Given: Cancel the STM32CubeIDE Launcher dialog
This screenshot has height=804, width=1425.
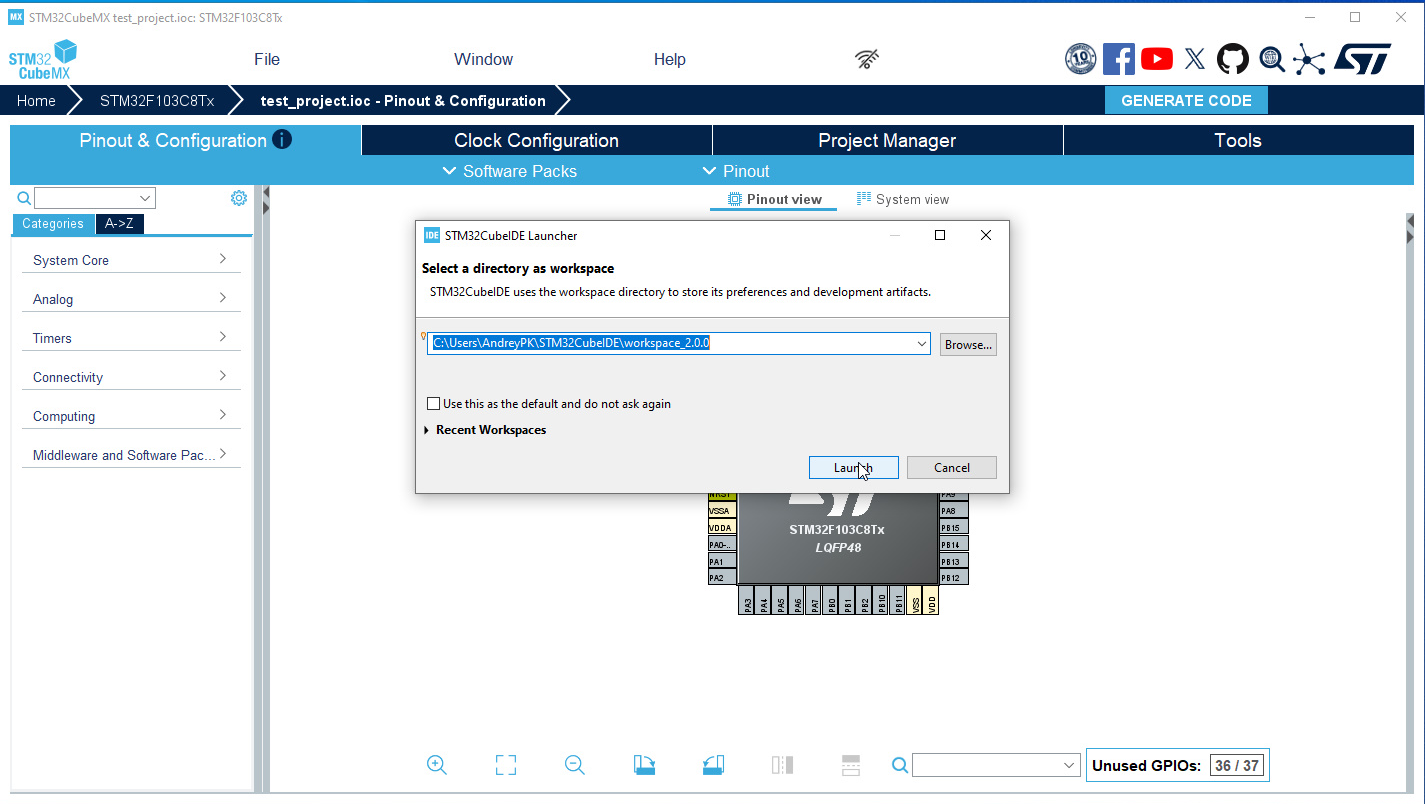Looking at the screenshot, I should coord(952,468).
